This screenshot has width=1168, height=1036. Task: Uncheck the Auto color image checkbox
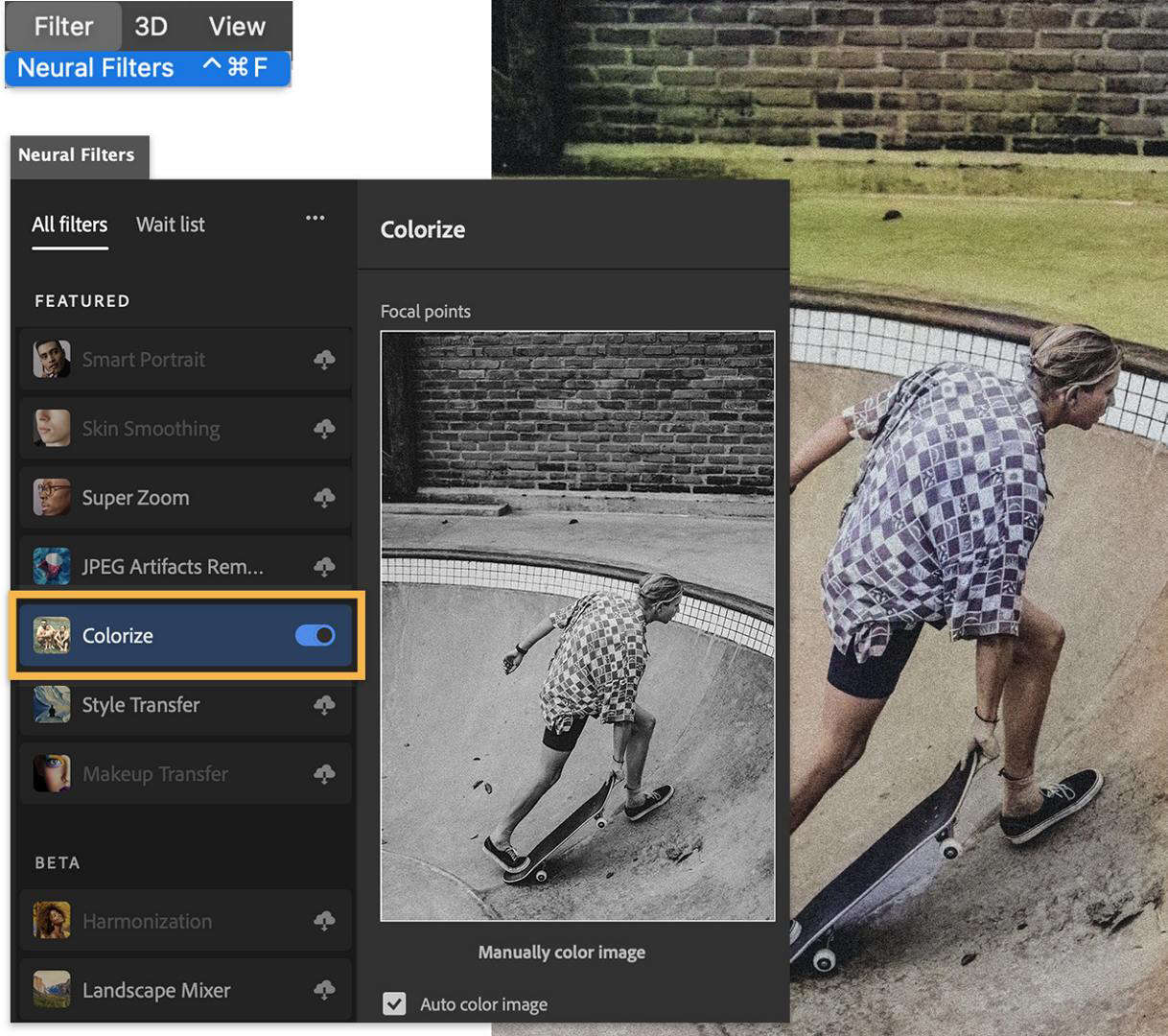(394, 1003)
